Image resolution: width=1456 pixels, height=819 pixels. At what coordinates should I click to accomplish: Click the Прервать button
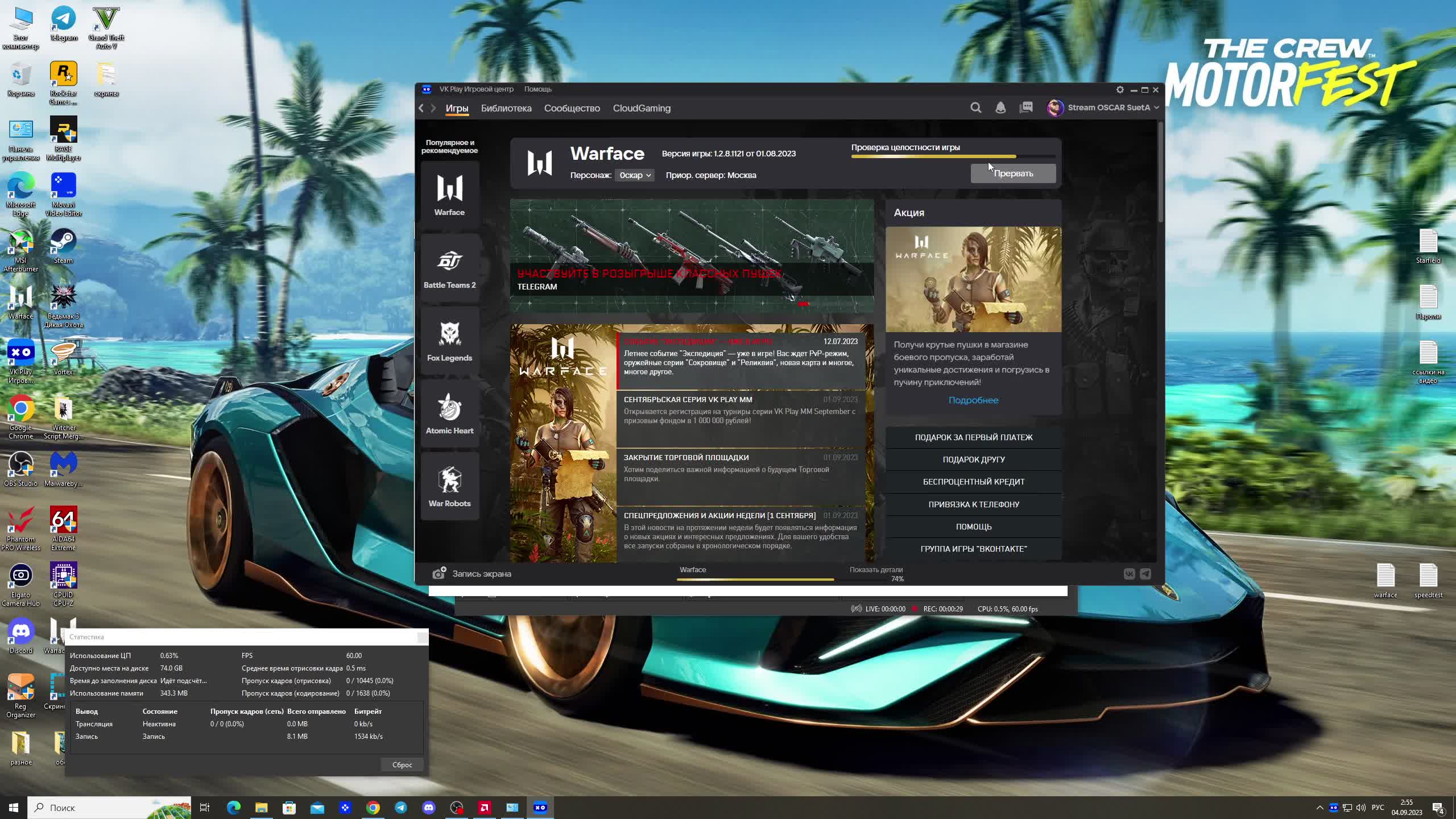(1013, 173)
